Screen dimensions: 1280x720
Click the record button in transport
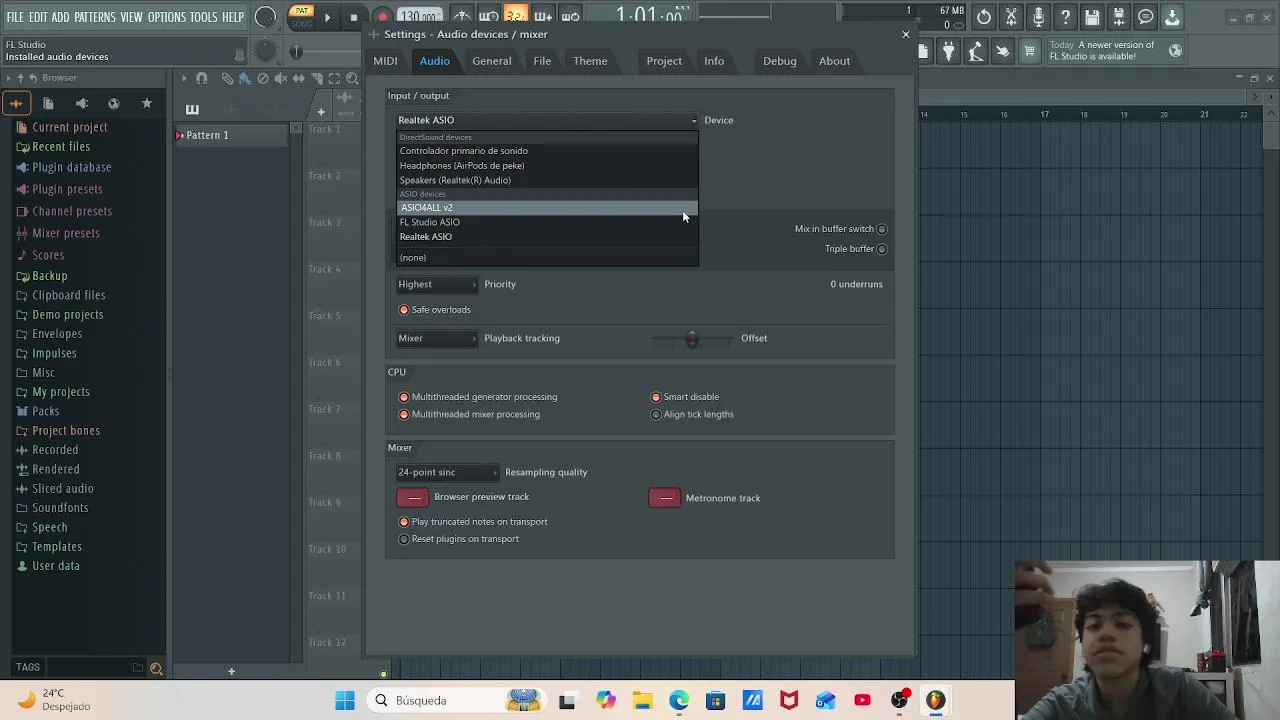[382, 17]
